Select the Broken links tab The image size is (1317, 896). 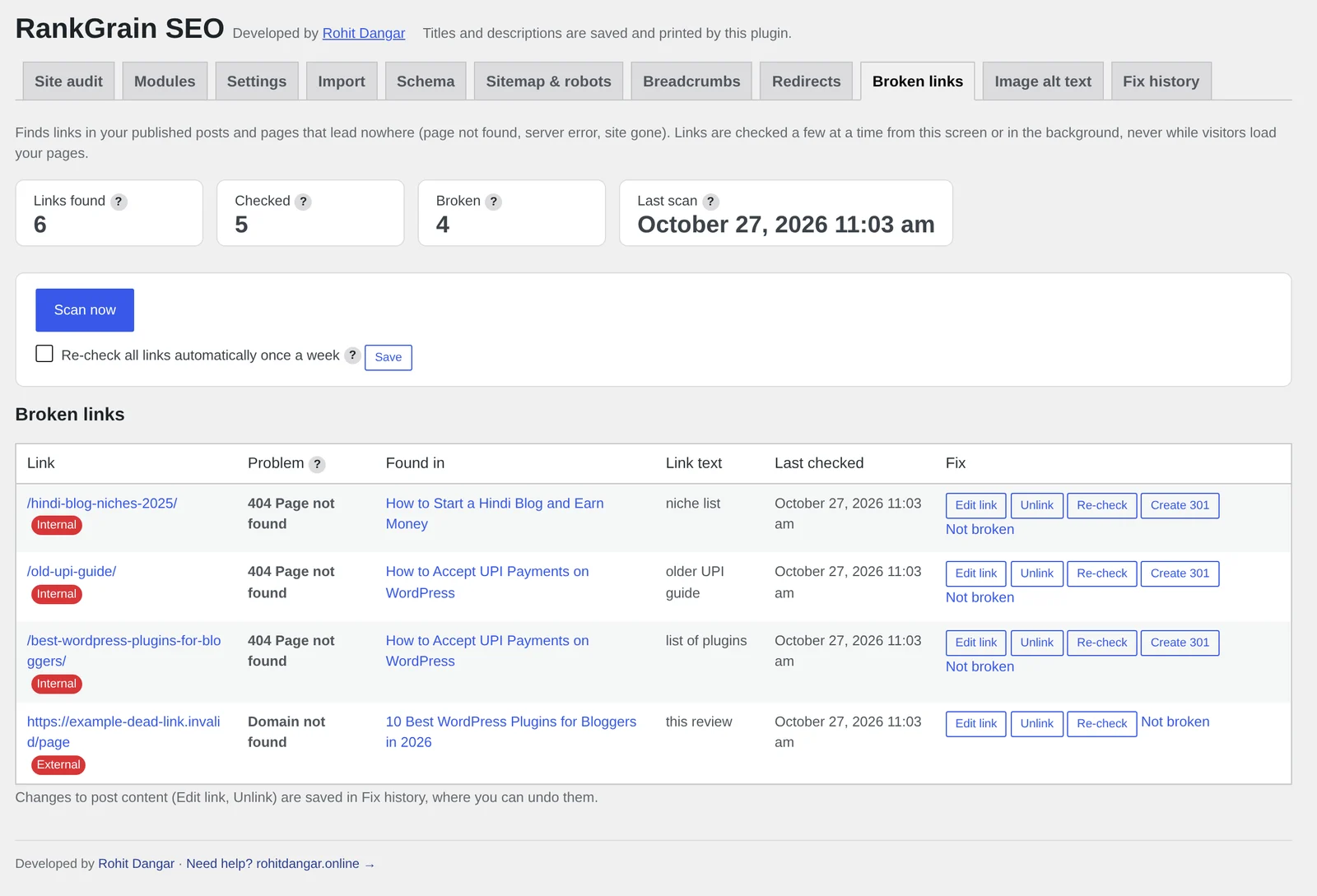(918, 81)
